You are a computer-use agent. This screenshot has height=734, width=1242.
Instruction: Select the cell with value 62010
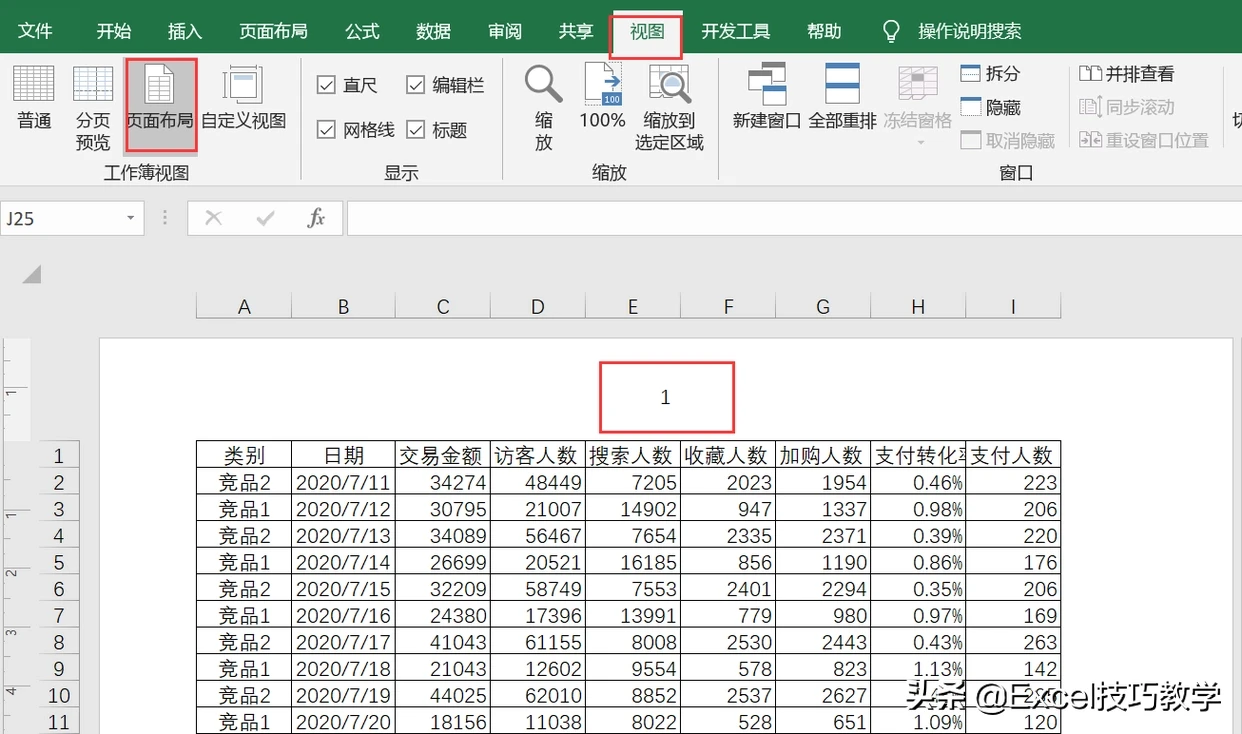(x=538, y=695)
